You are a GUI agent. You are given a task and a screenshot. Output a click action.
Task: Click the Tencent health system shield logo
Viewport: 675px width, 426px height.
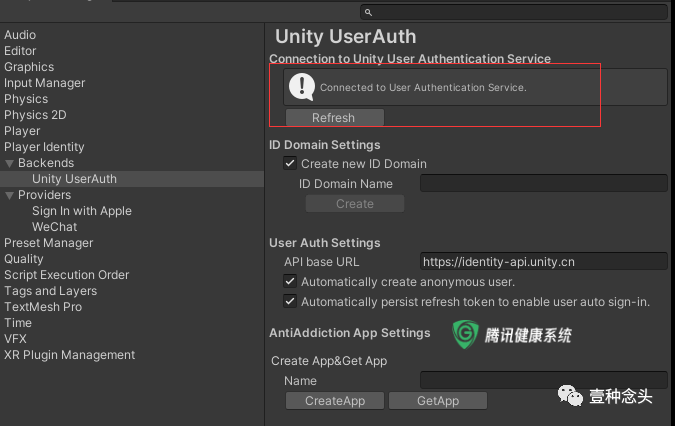tap(465, 334)
